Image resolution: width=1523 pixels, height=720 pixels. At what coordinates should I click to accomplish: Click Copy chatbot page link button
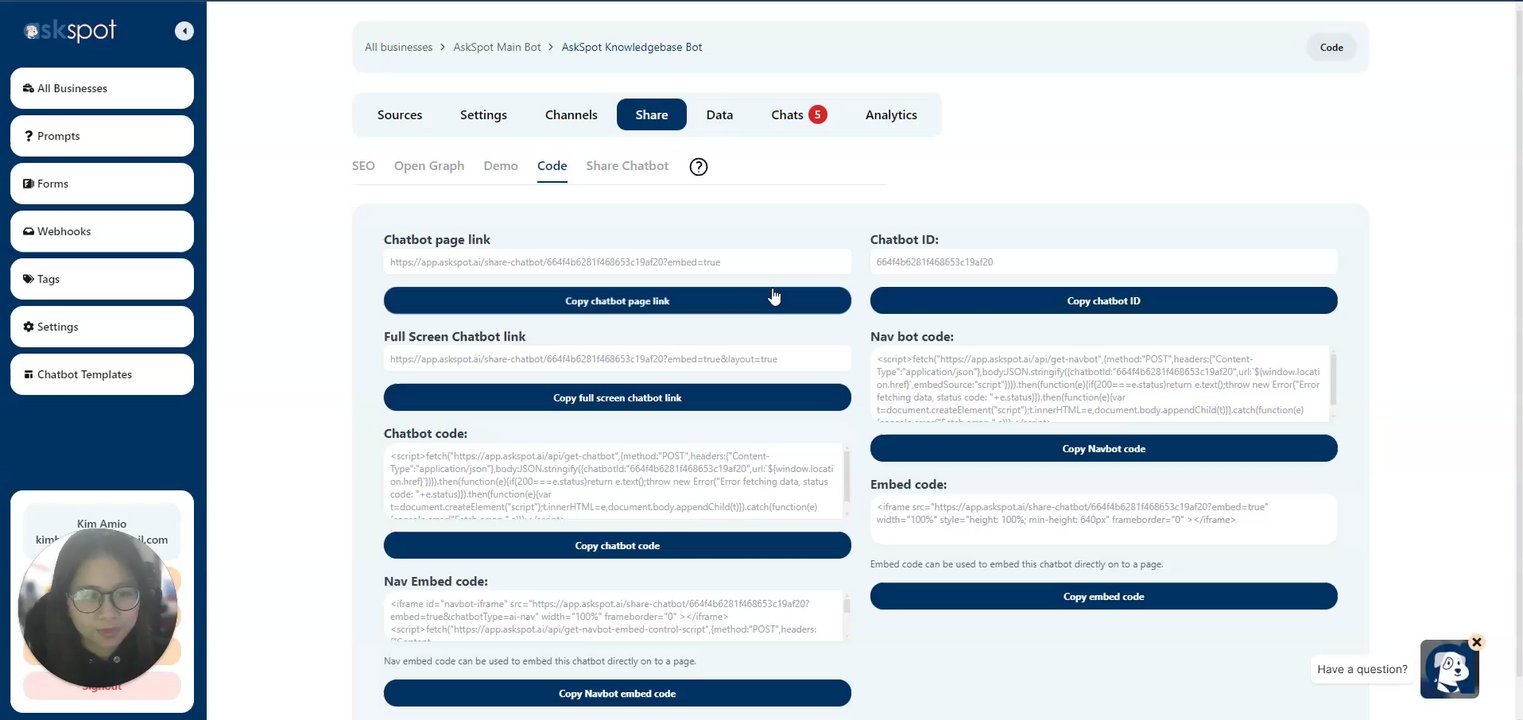(617, 301)
